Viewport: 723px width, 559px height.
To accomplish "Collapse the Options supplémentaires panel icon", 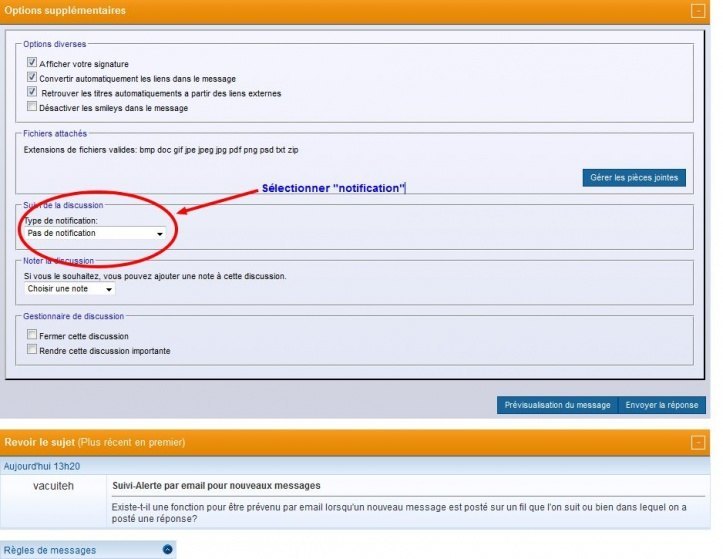I will coord(698,10).
